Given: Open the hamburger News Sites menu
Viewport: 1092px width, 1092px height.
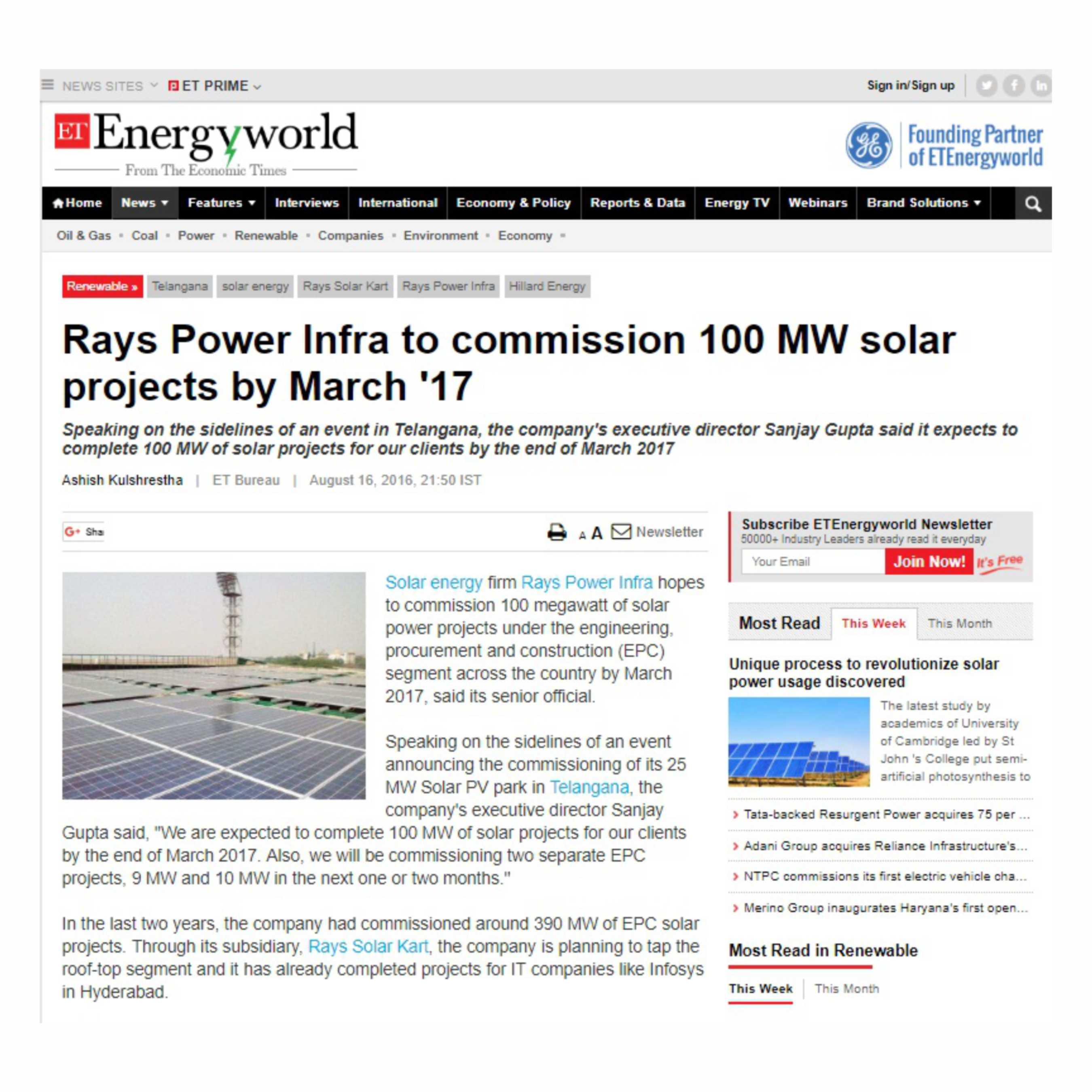Looking at the screenshot, I should pos(47,85).
